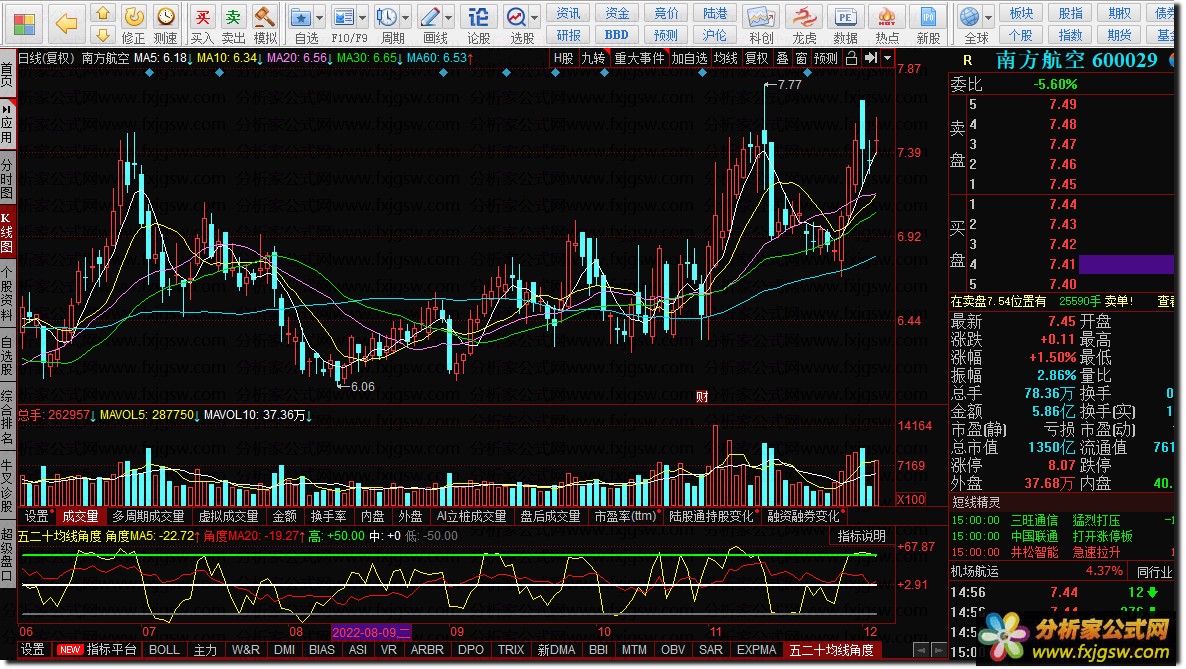Expand the 全球 dropdown arrow
The width and height of the screenshot is (1186, 669).
[x=988, y=17]
